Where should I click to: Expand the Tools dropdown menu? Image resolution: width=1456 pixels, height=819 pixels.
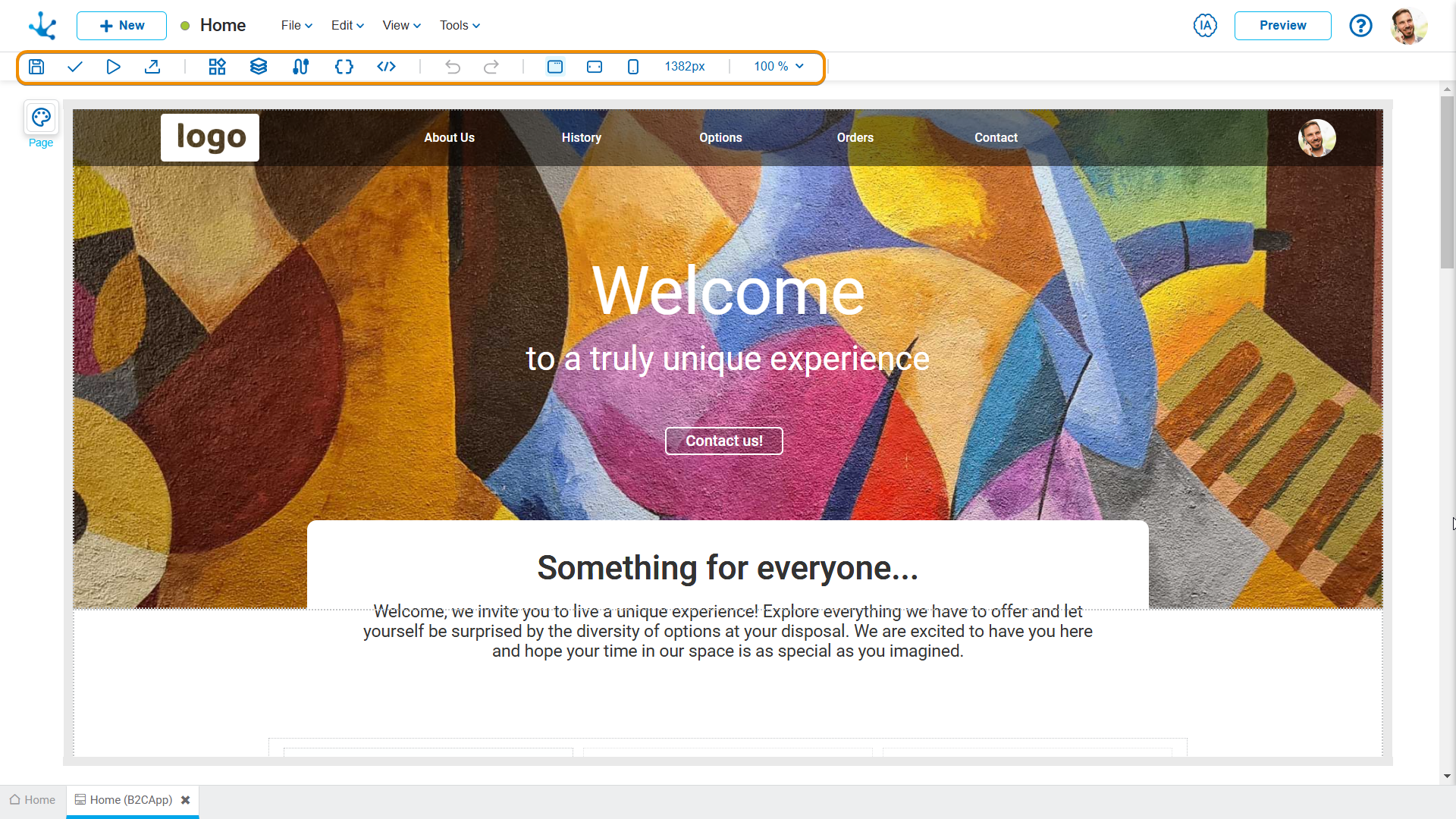pyautogui.click(x=460, y=25)
